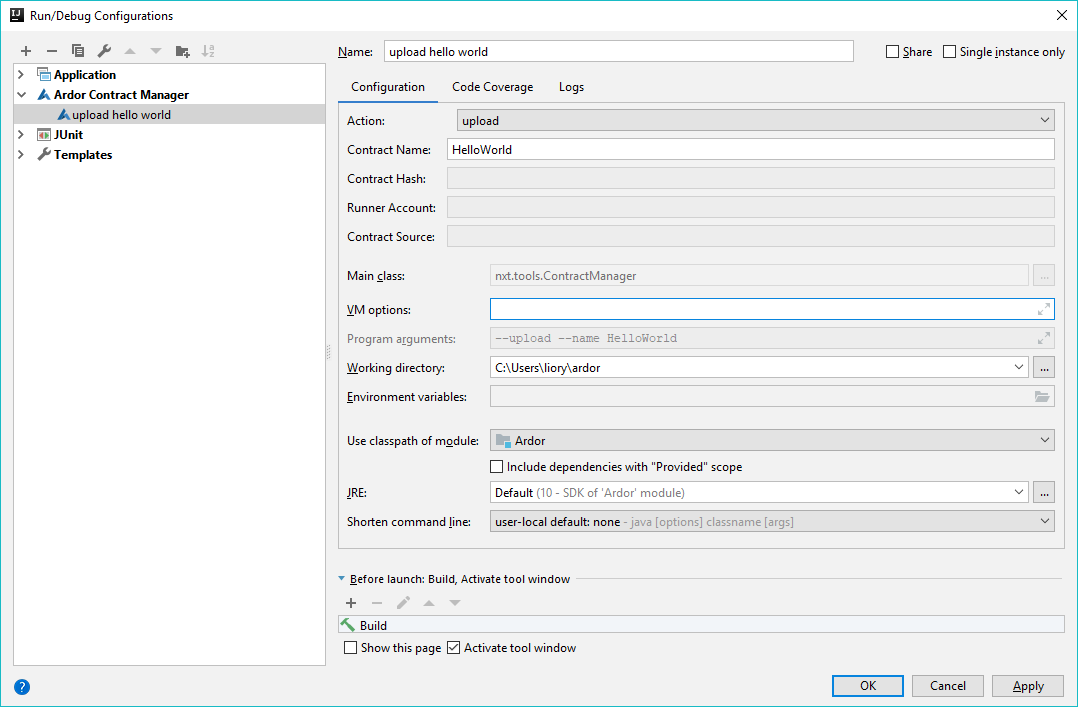This screenshot has width=1078, height=707.
Task: Click the sort configurations alphabetically icon
Action: [x=208, y=51]
